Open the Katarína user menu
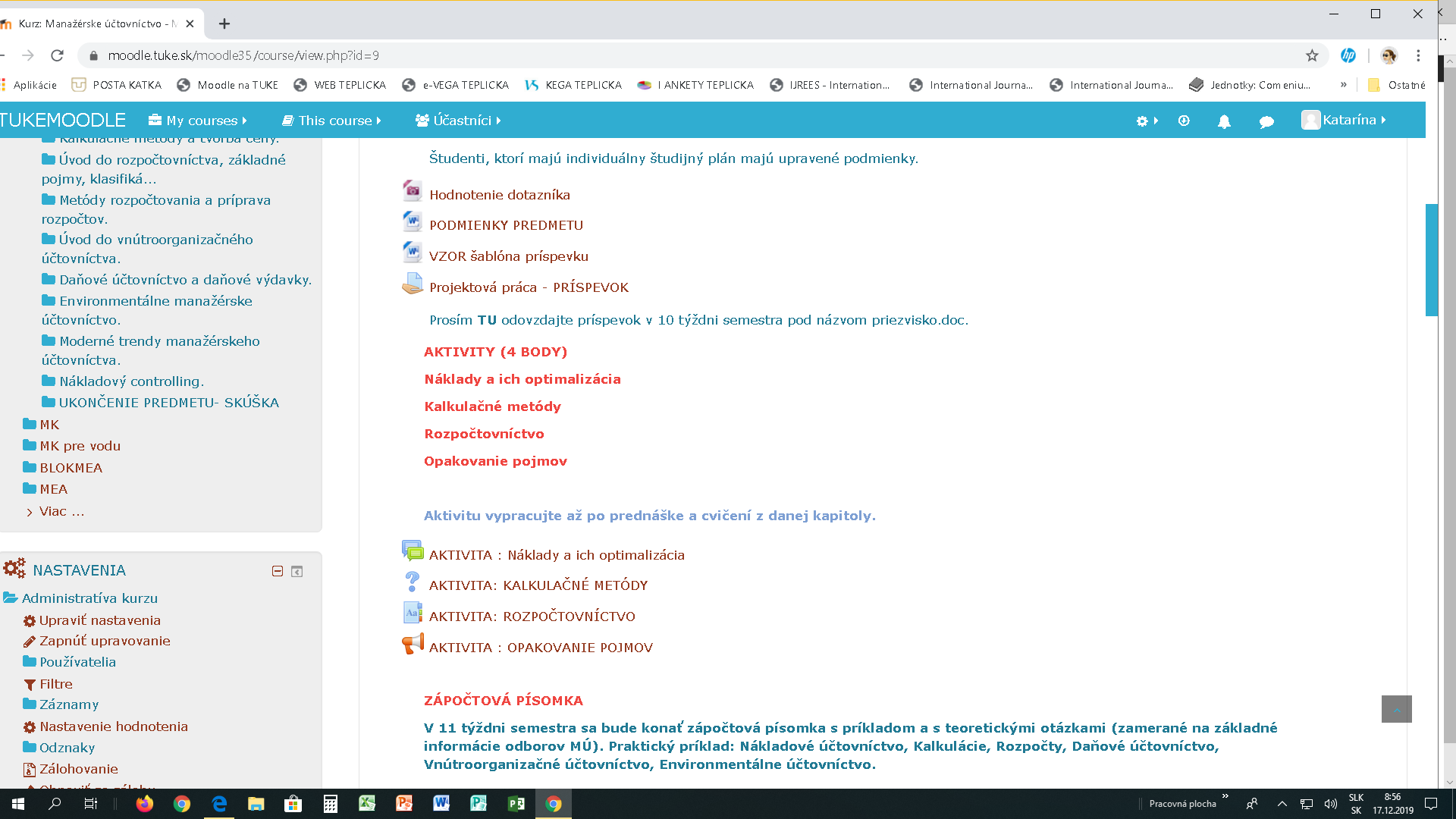The height and width of the screenshot is (819, 1456). click(x=1344, y=120)
